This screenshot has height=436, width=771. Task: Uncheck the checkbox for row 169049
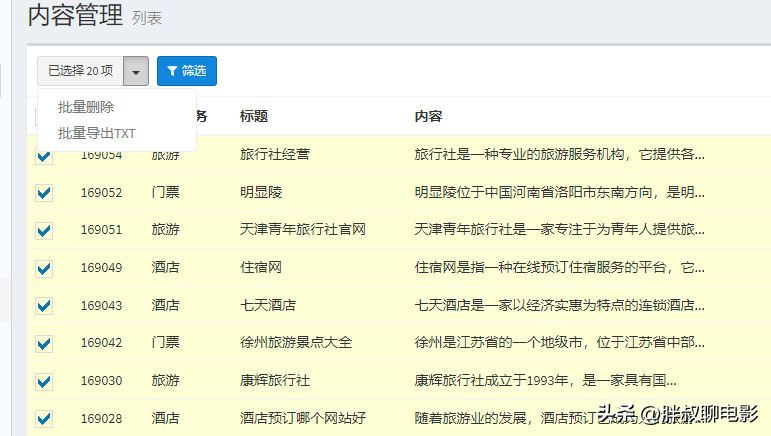point(44,268)
